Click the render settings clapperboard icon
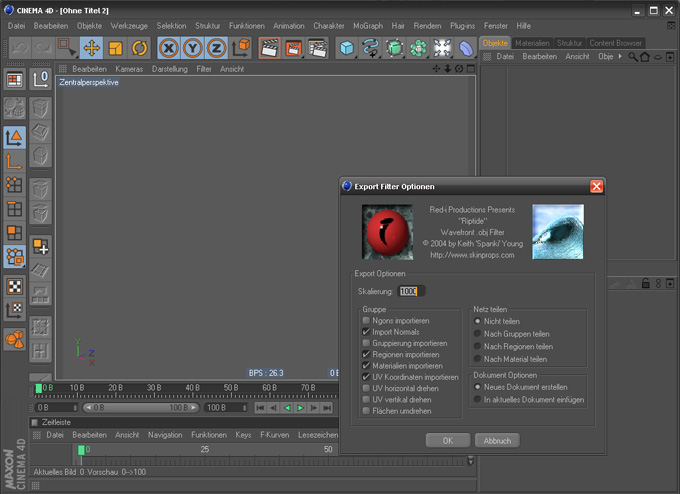The width and height of the screenshot is (680, 494). click(x=317, y=48)
